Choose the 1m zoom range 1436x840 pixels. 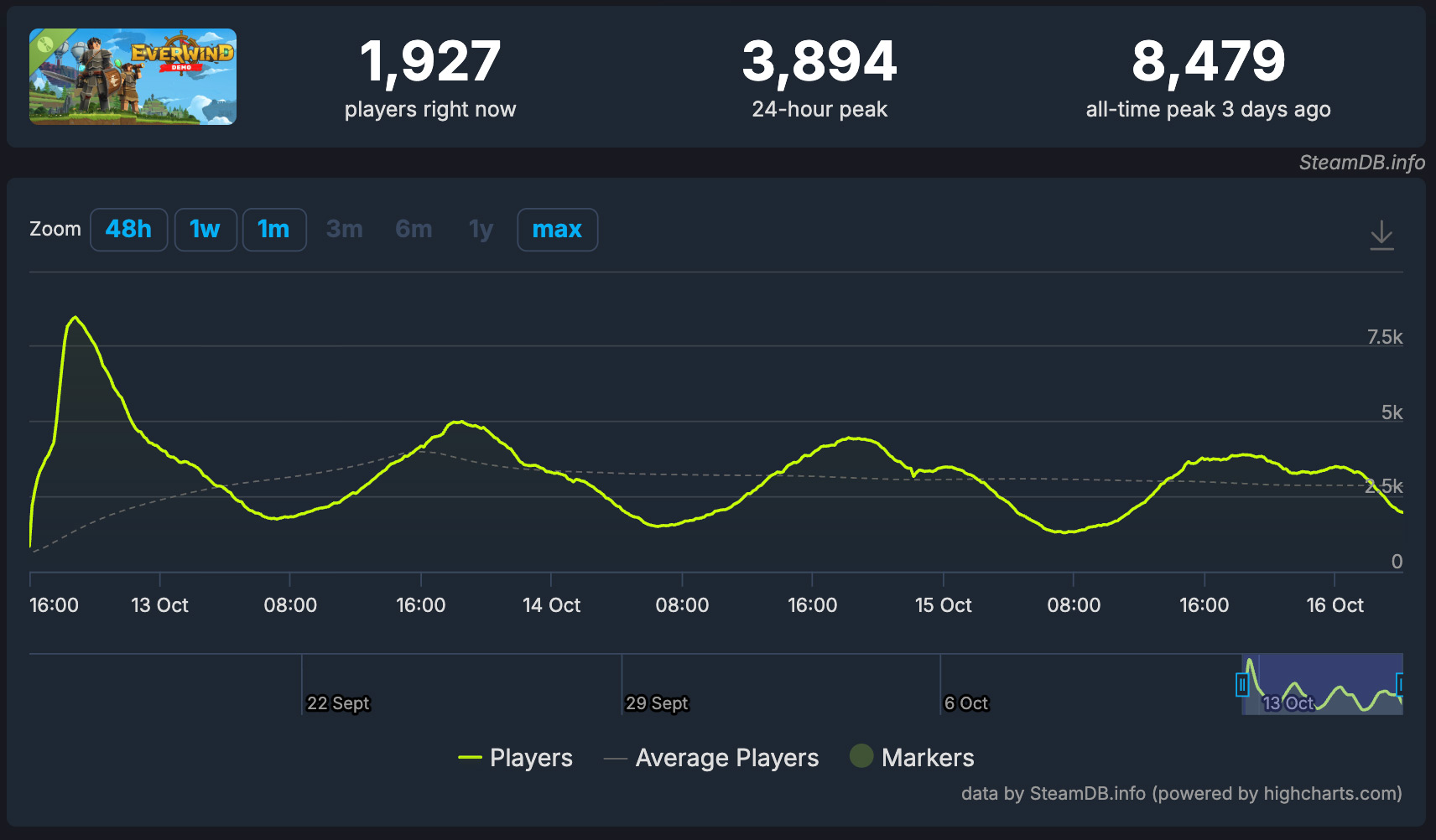click(x=273, y=229)
